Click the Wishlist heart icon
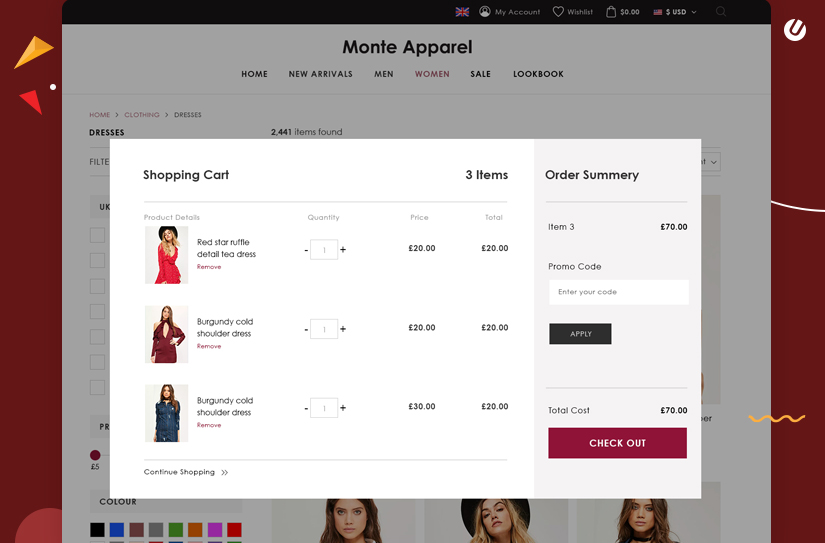This screenshot has height=543, width=825. click(x=558, y=12)
